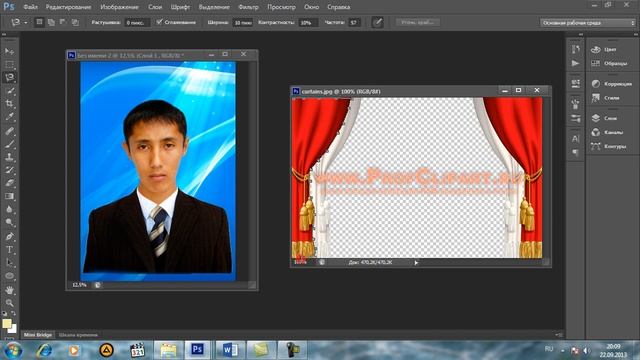640x360 pixels.
Task: Open the Контуры panel
Action: (x=610, y=146)
